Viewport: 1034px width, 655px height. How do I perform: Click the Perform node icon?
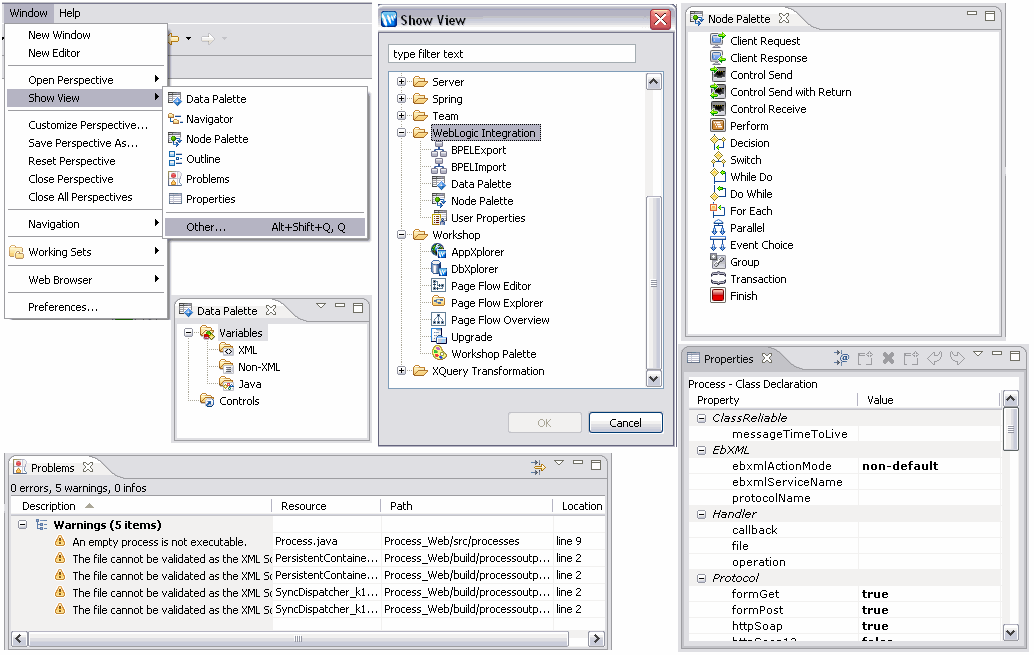[x=717, y=125]
